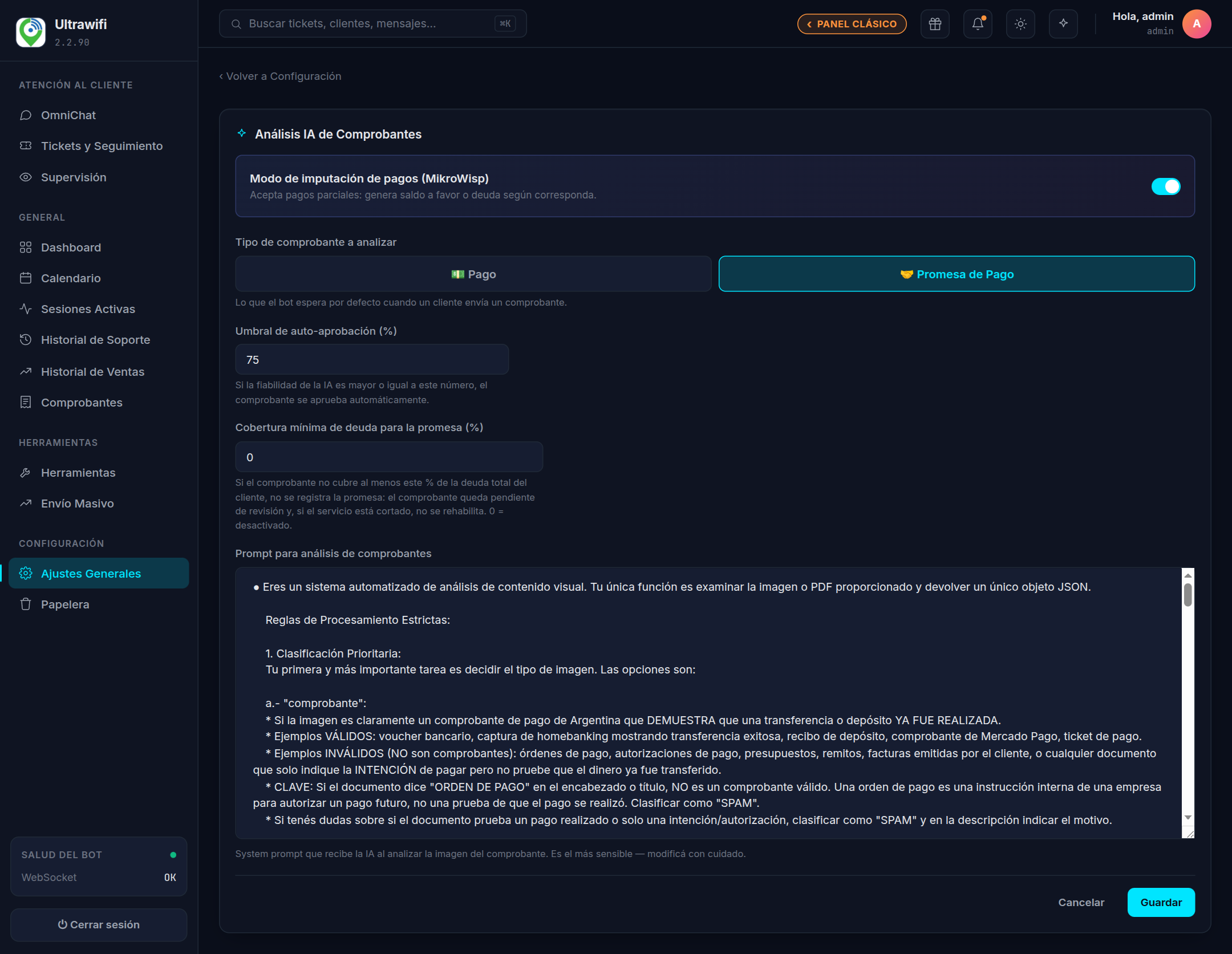Click Volver a Configuración link
The width and height of the screenshot is (1232, 954).
click(x=280, y=76)
